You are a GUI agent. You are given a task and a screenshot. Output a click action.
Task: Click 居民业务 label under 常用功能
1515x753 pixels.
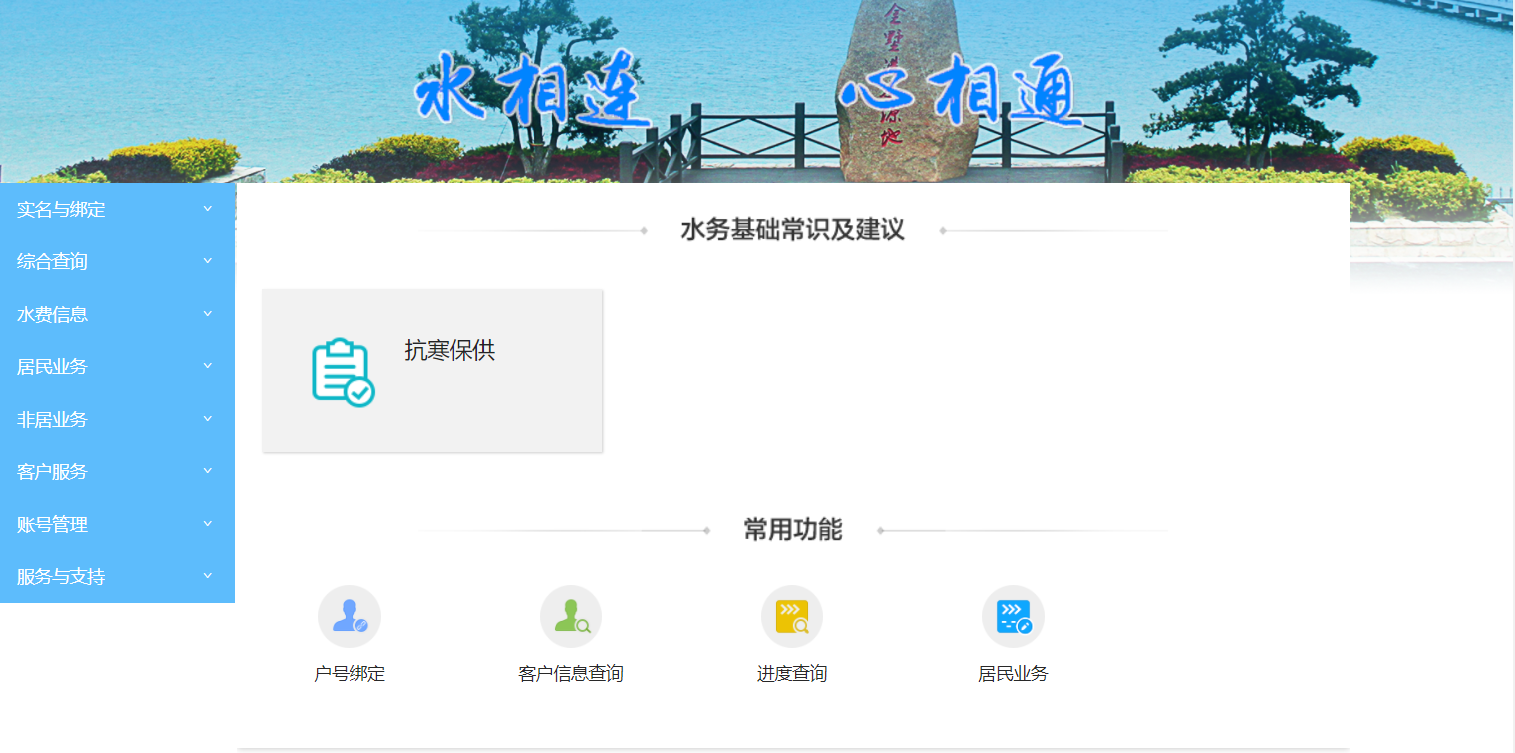(x=1013, y=674)
